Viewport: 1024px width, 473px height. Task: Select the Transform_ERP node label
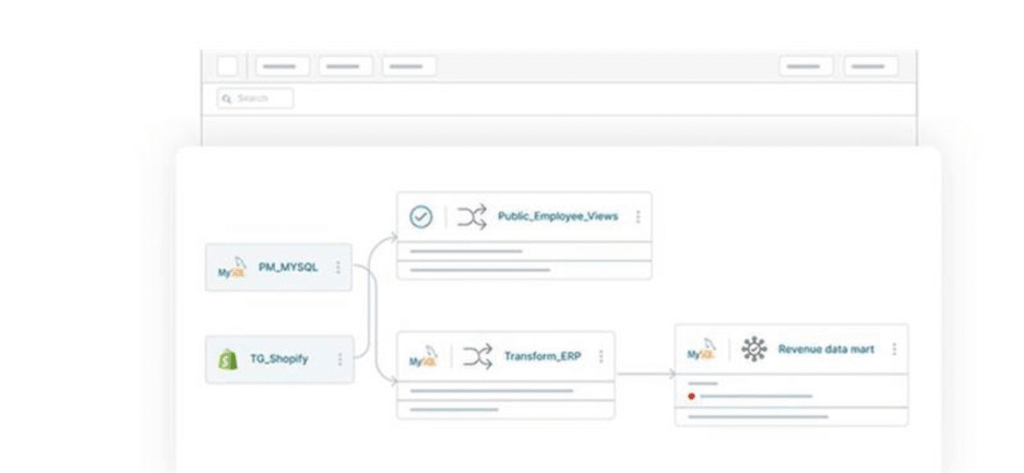click(542, 357)
